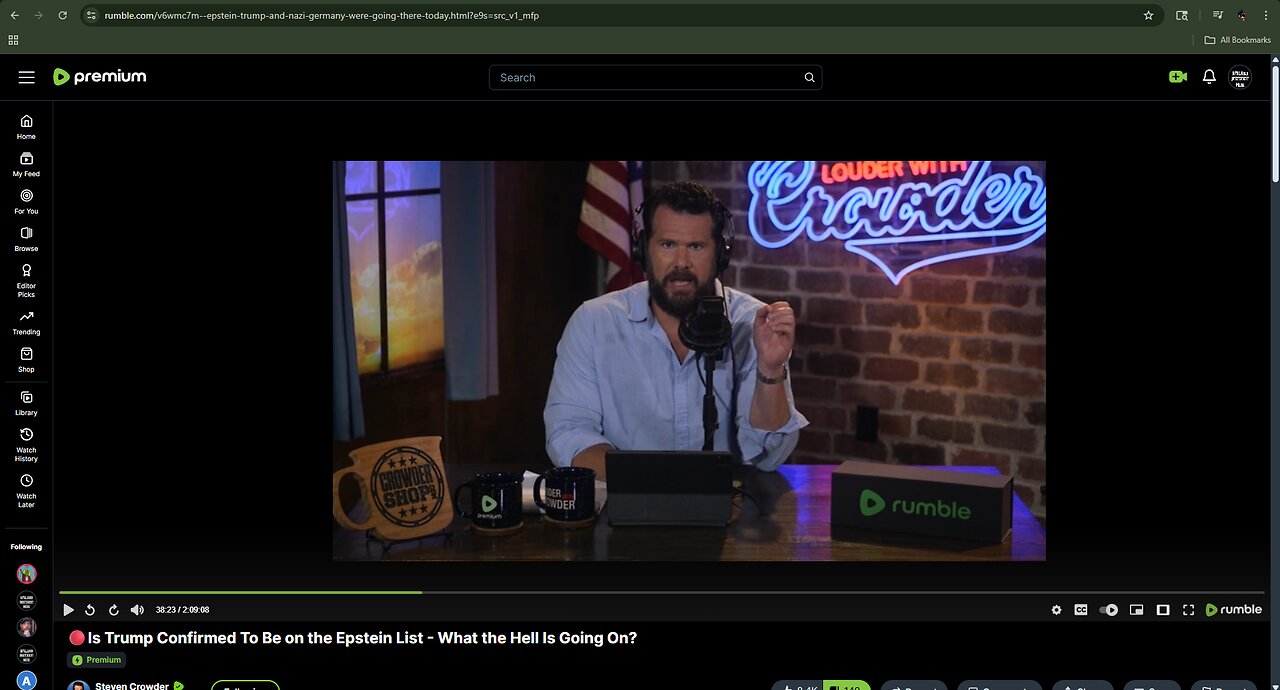Screen dimensions: 1280x690
Task: Play the video
Action: tap(68, 610)
